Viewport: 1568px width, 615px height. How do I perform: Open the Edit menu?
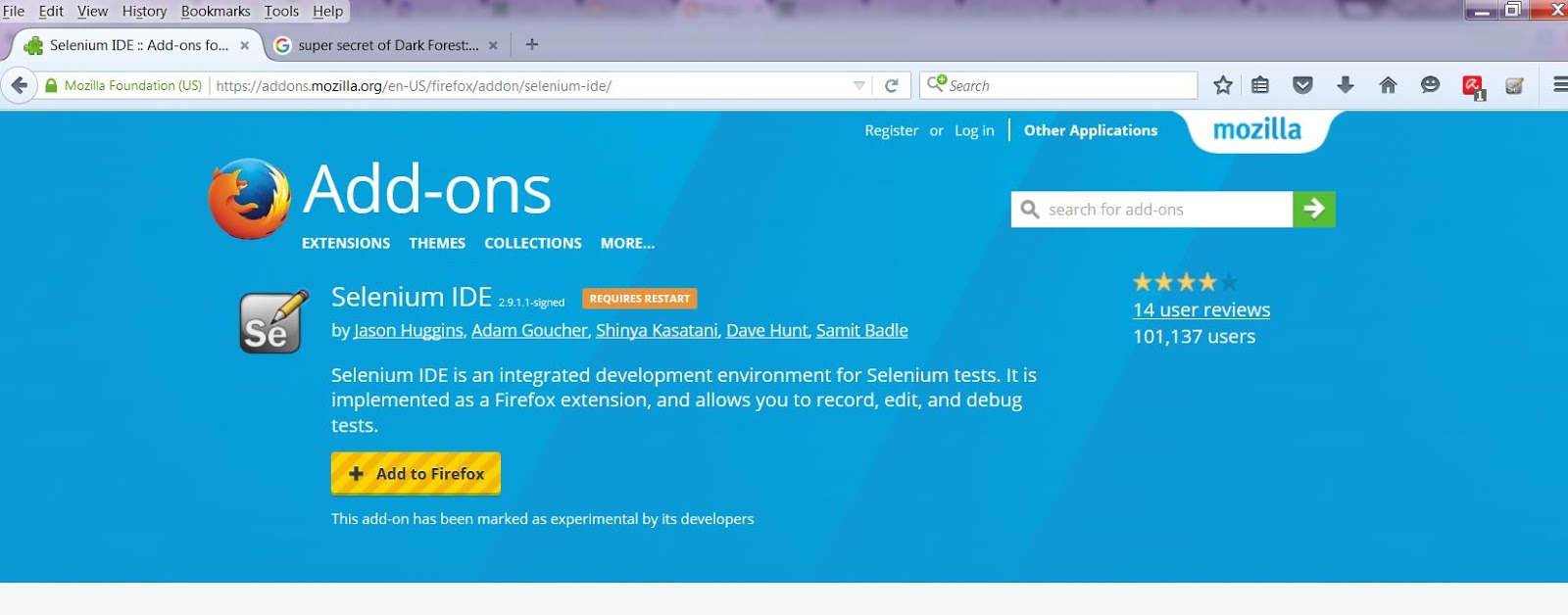pyautogui.click(x=51, y=11)
